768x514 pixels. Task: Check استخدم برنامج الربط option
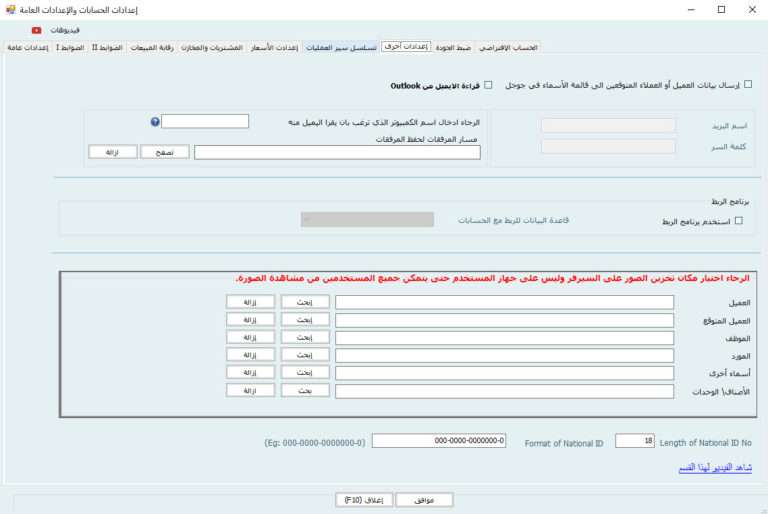[739, 221]
